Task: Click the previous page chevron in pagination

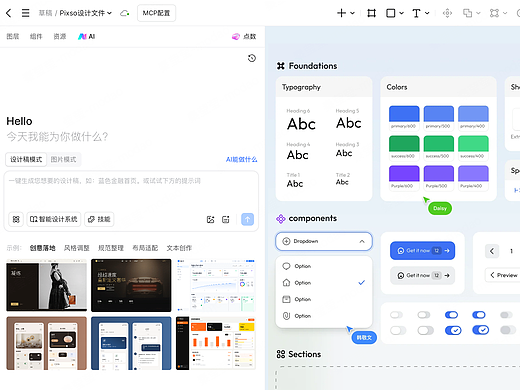Action: point(492,251)
